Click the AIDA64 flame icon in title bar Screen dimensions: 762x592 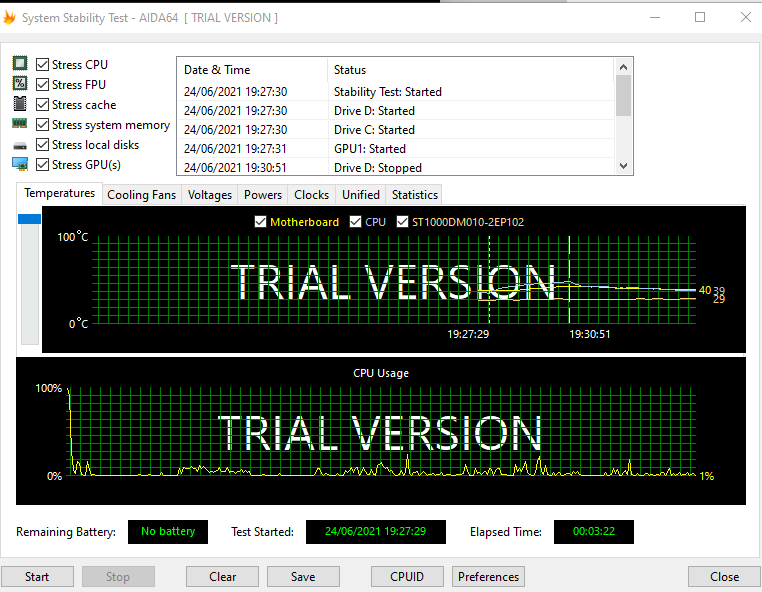tap(9, 17)
